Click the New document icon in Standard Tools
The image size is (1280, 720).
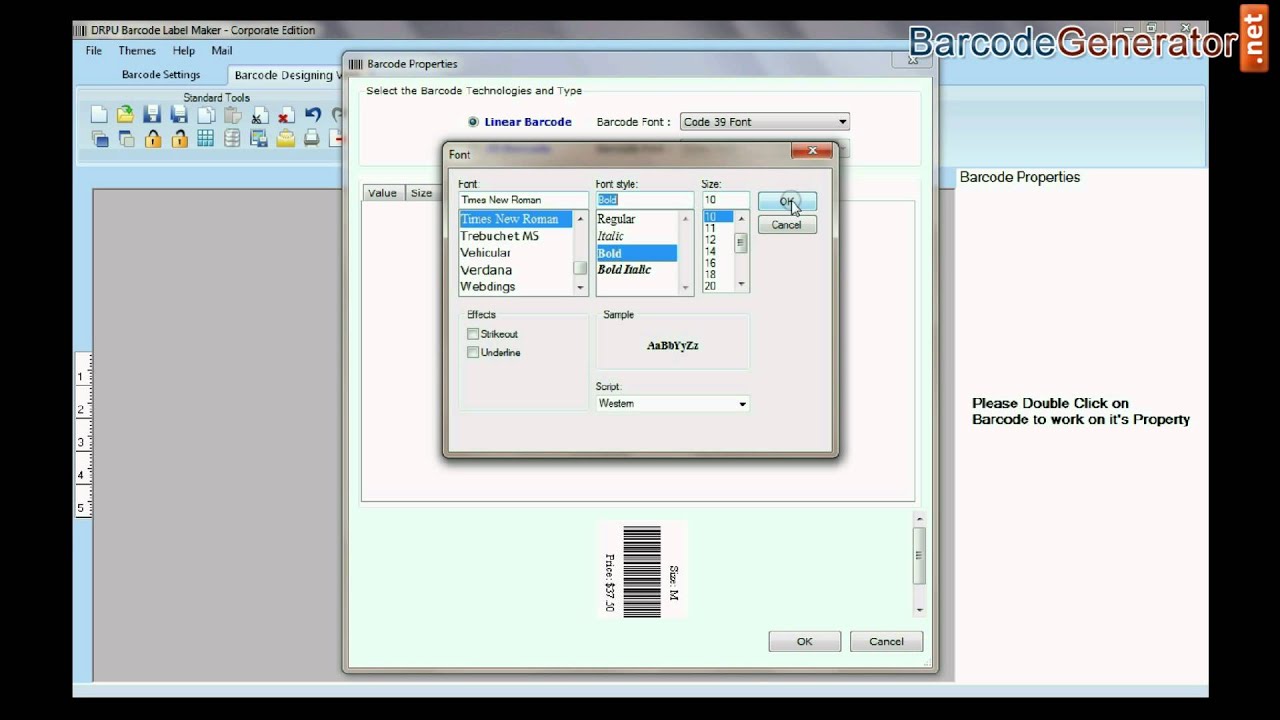pyautogui.click(x=99, y=115)
